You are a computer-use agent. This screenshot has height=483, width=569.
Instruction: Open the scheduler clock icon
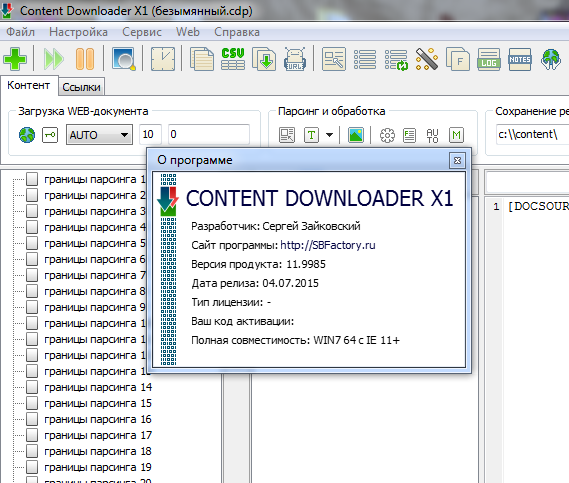click(163, 59)
